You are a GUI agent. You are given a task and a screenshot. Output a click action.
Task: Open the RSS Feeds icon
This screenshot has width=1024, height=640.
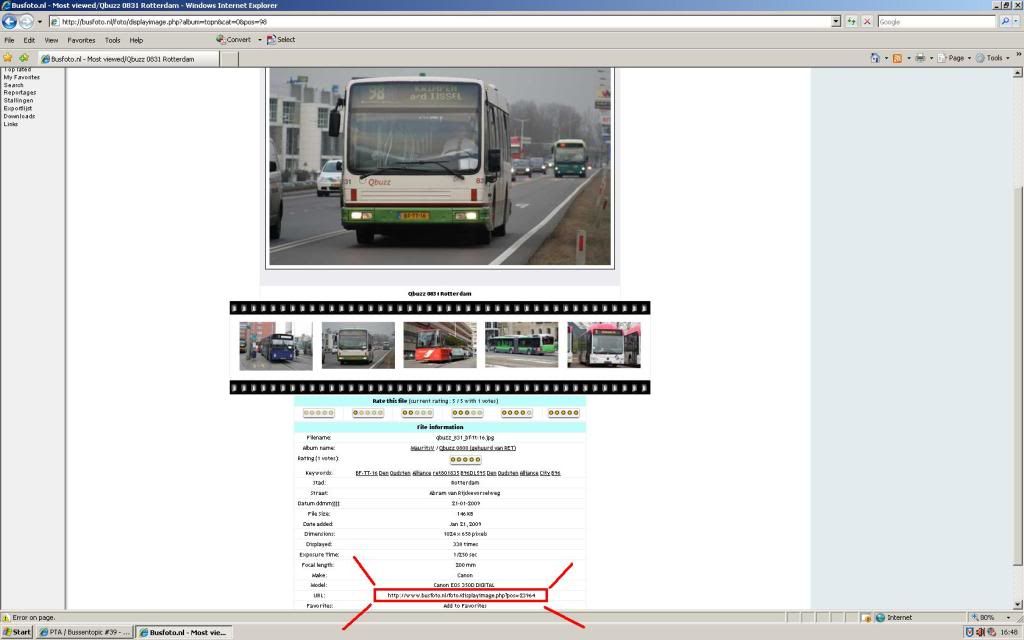pyautogui.click(x=897, y=58)
